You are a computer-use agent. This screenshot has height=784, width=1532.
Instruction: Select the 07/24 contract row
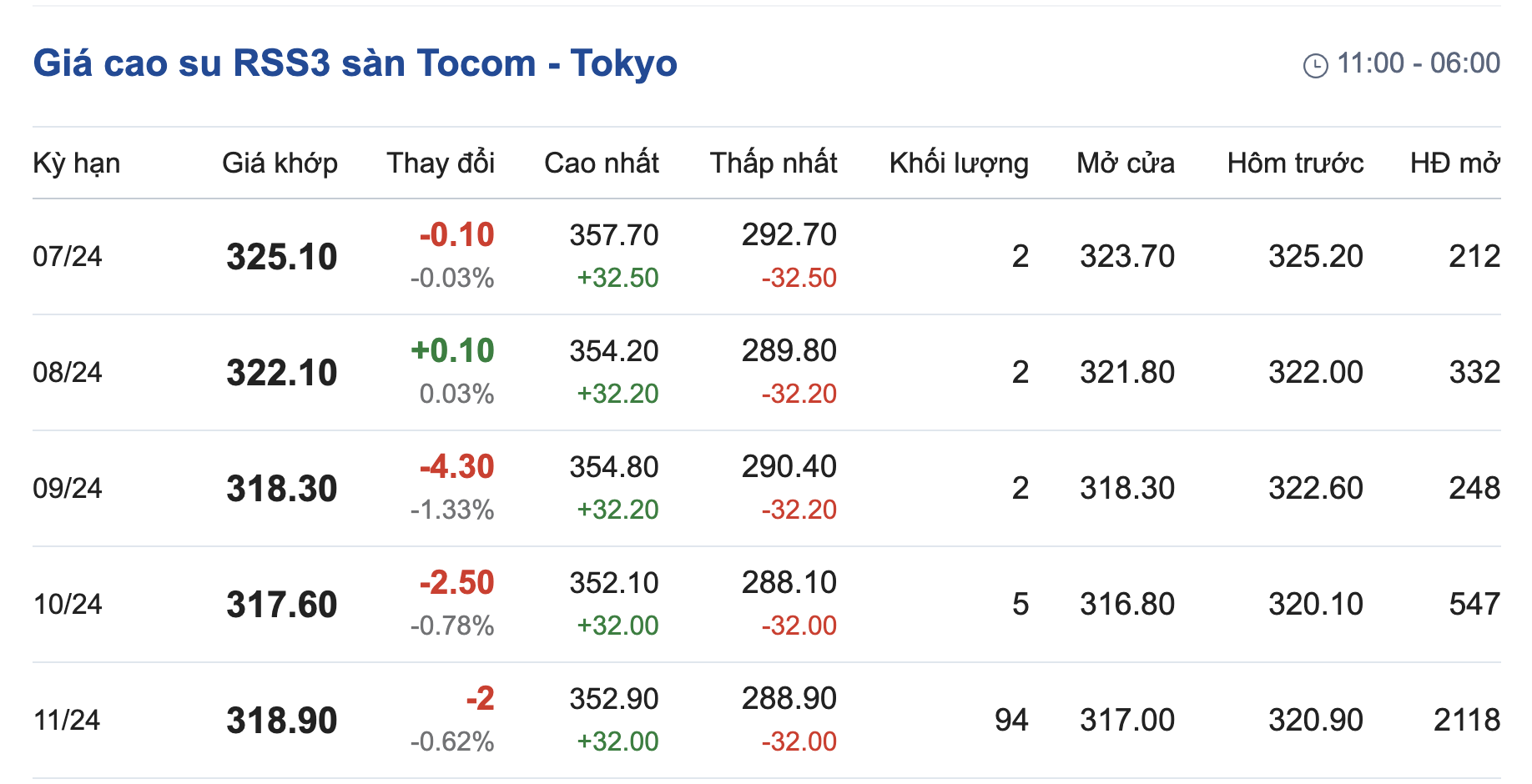point(68,256)
